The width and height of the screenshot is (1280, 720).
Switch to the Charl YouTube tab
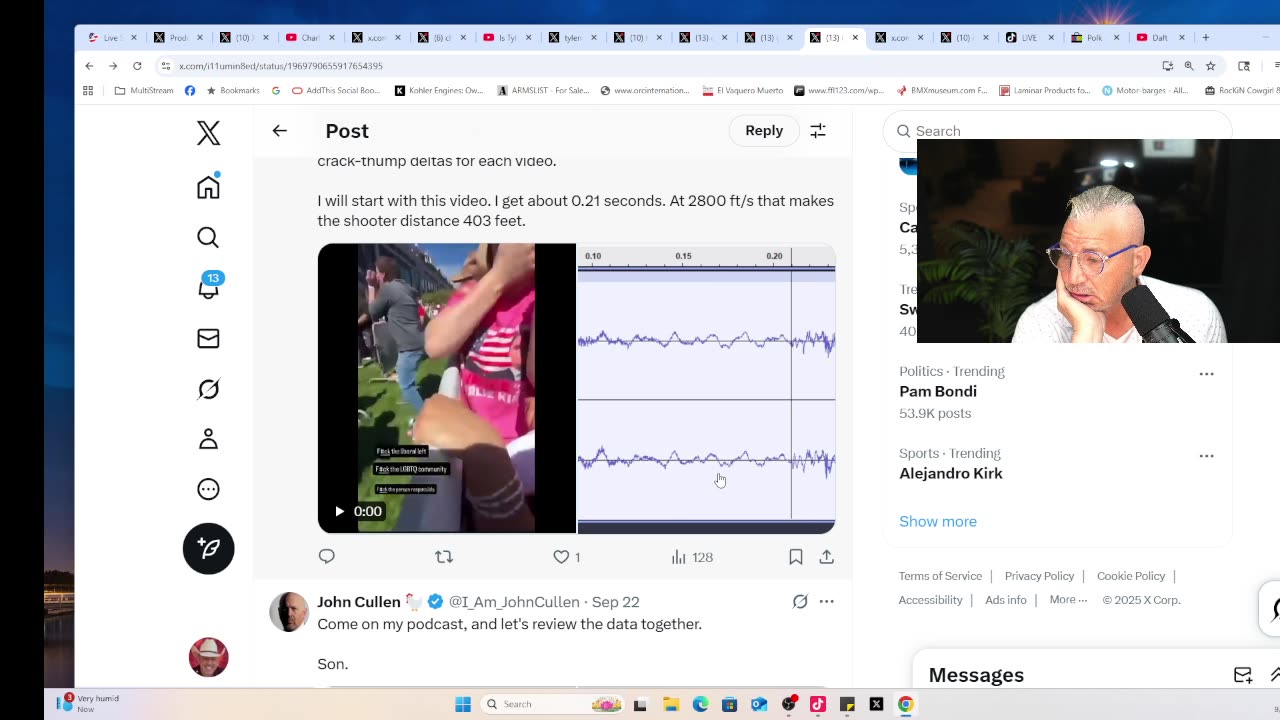(310, 38)
